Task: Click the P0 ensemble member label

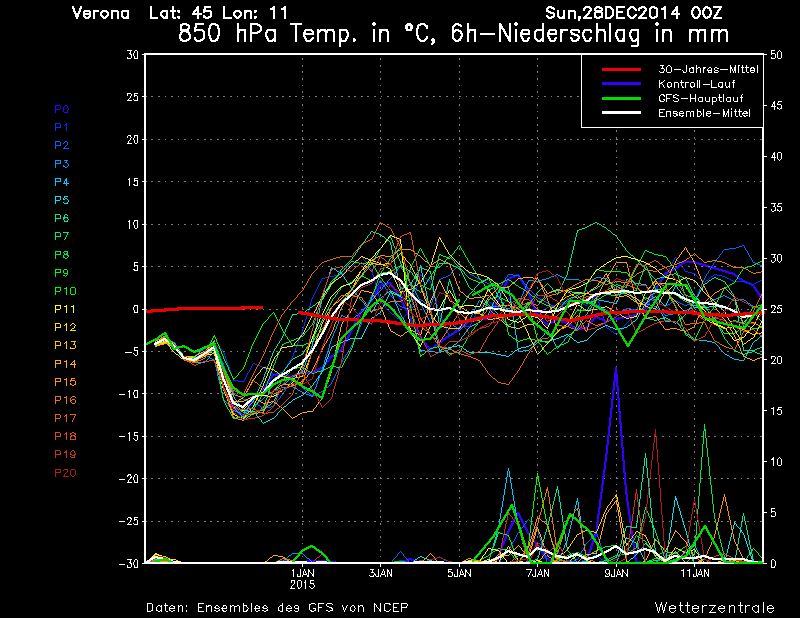Action: coord(62,109)
